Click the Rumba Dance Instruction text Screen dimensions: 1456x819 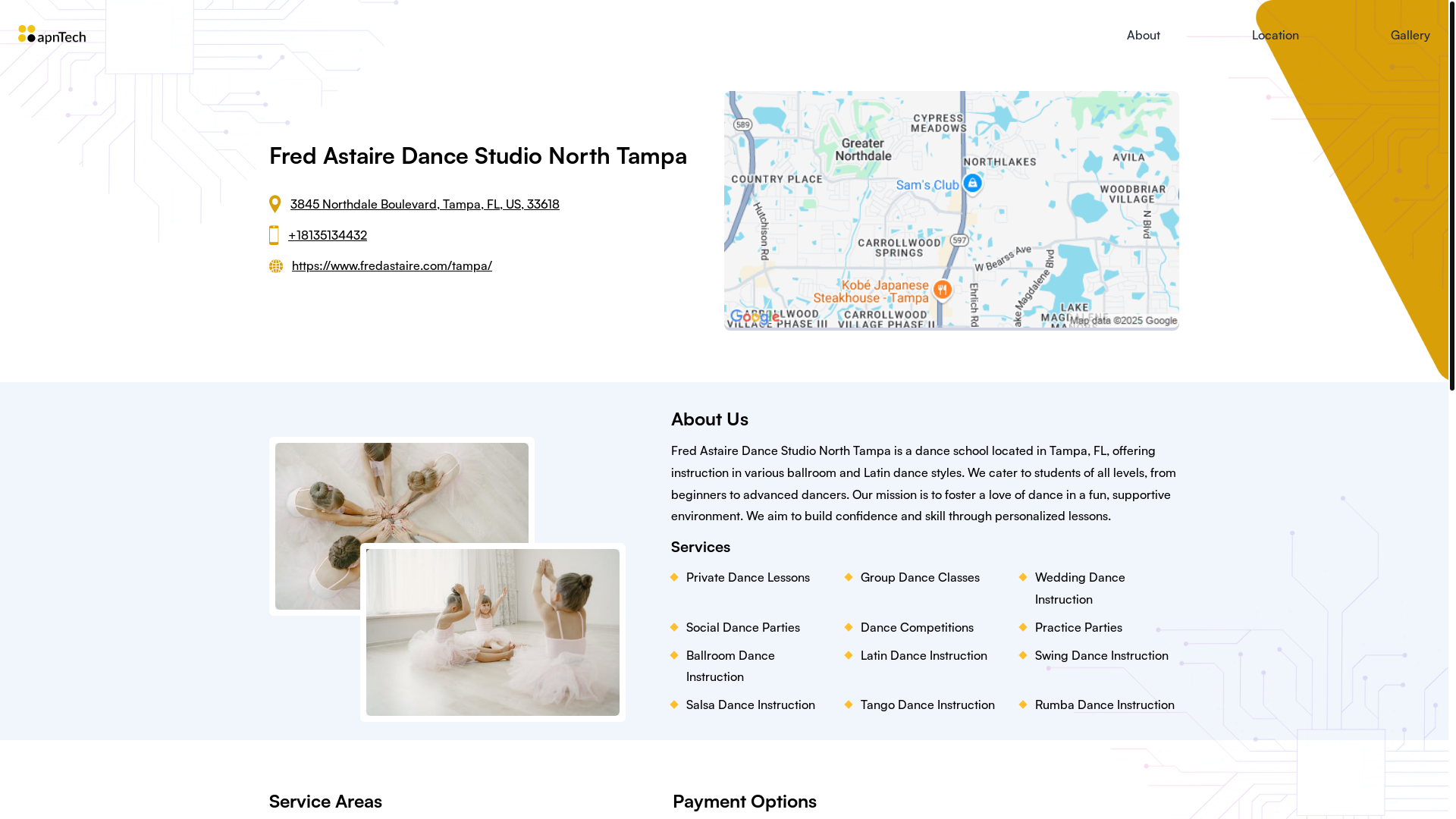(1104, 704)
